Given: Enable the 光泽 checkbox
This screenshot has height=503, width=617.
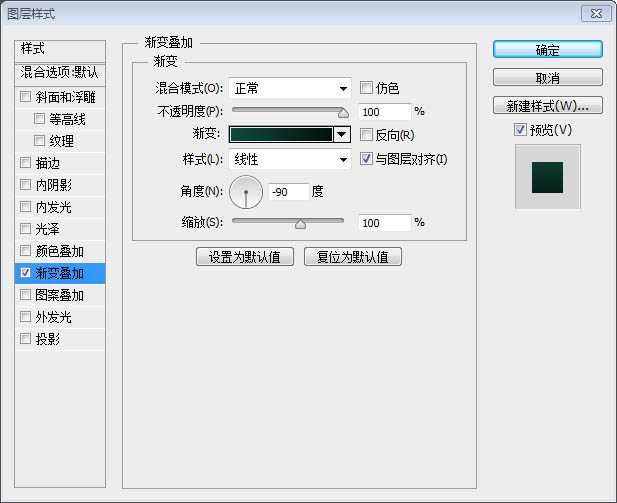Looking at the screenshot, I should (26, 228).
